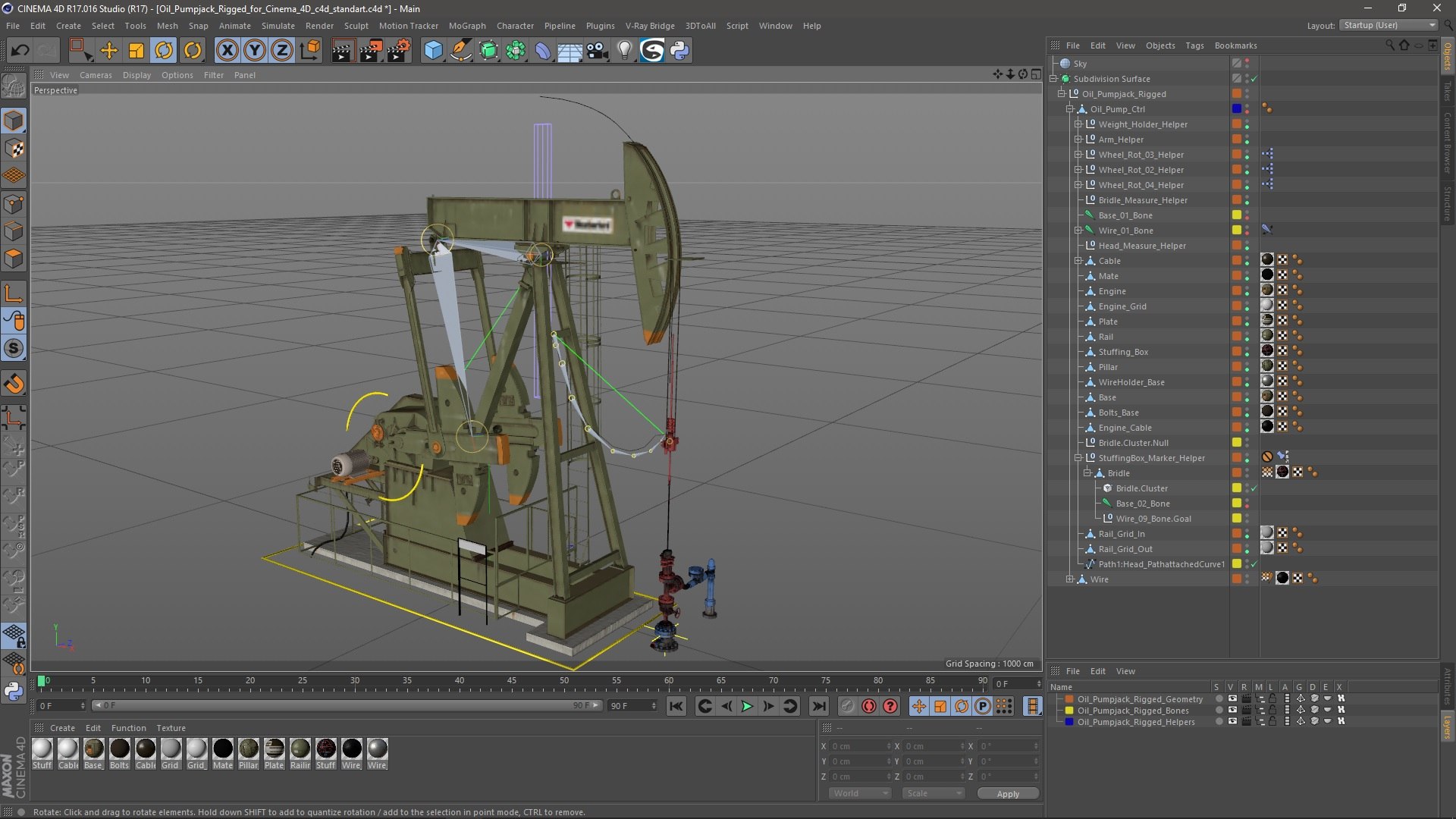Select the Railir material swatch
The image size is (1456, 819).
pyautogui.click(x=300, y=754)
